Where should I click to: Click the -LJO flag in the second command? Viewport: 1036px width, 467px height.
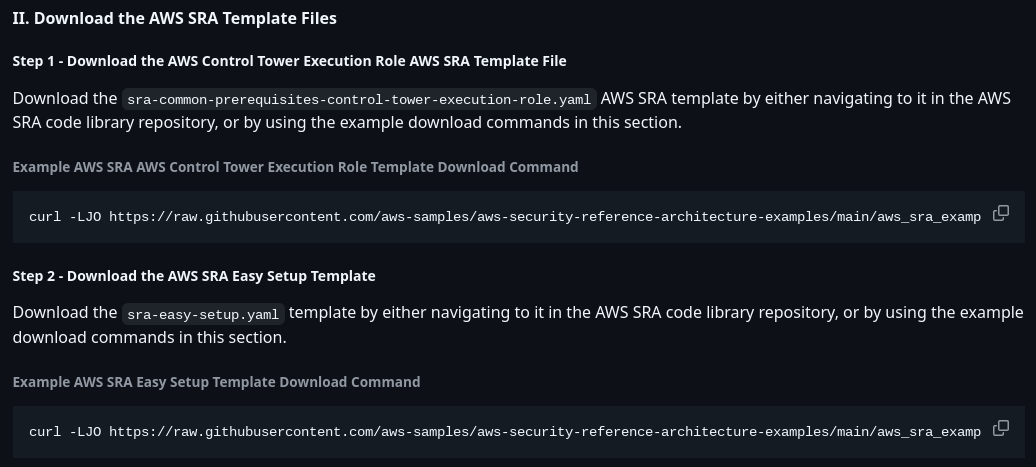tap(85, 432)
